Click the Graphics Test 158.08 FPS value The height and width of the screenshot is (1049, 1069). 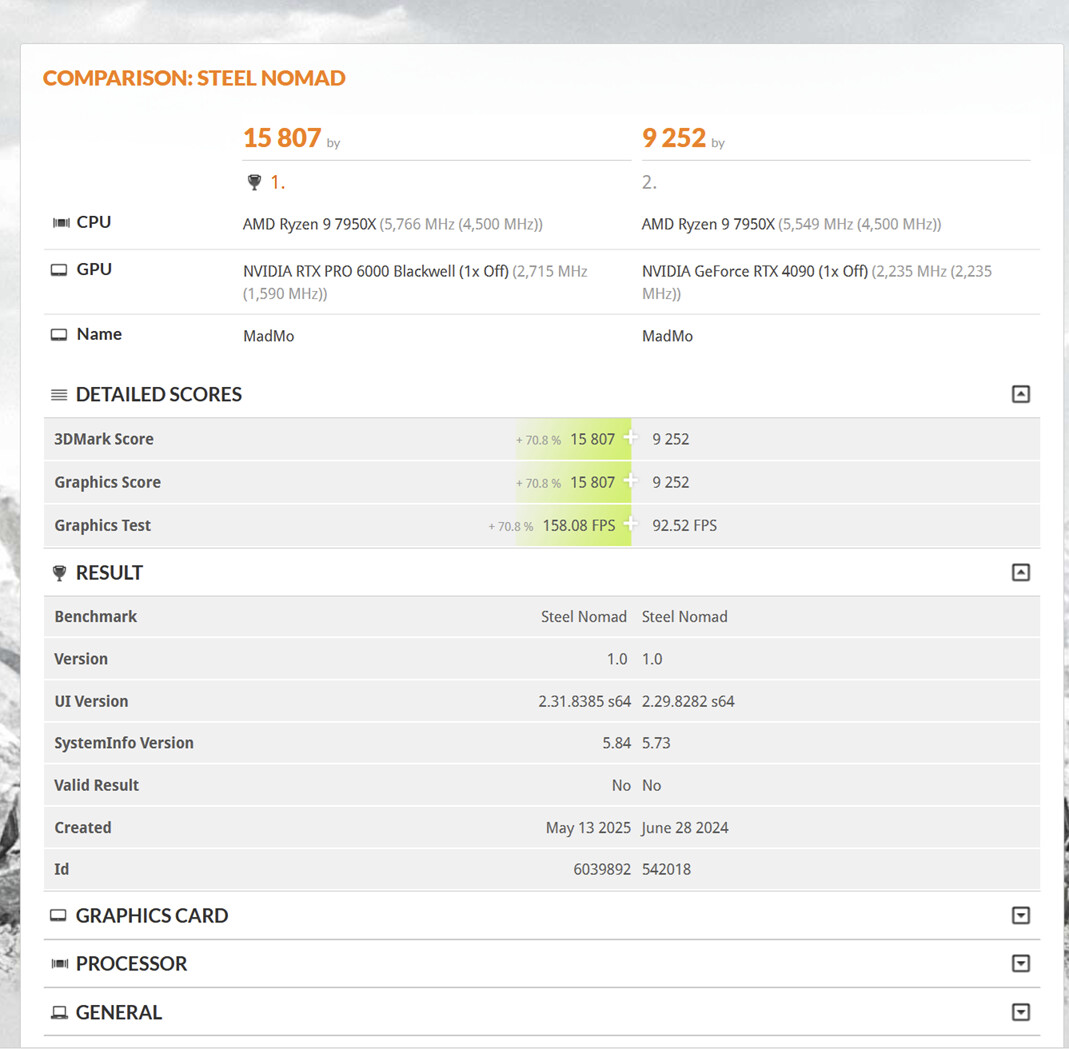[579, 526]
